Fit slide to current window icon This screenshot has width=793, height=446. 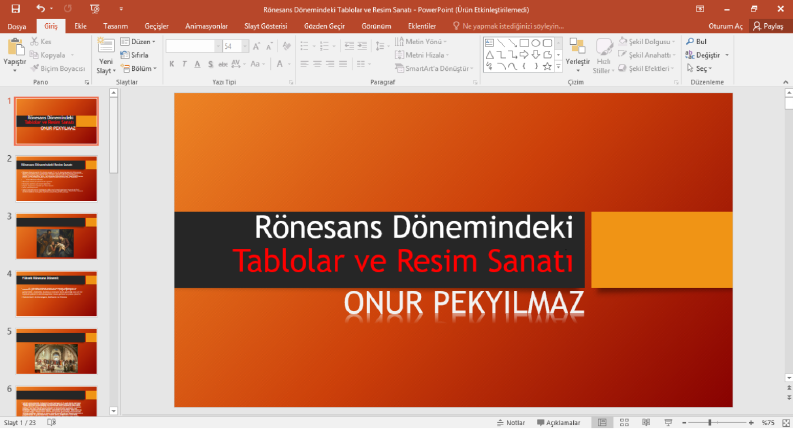click(x=786, y=423)
